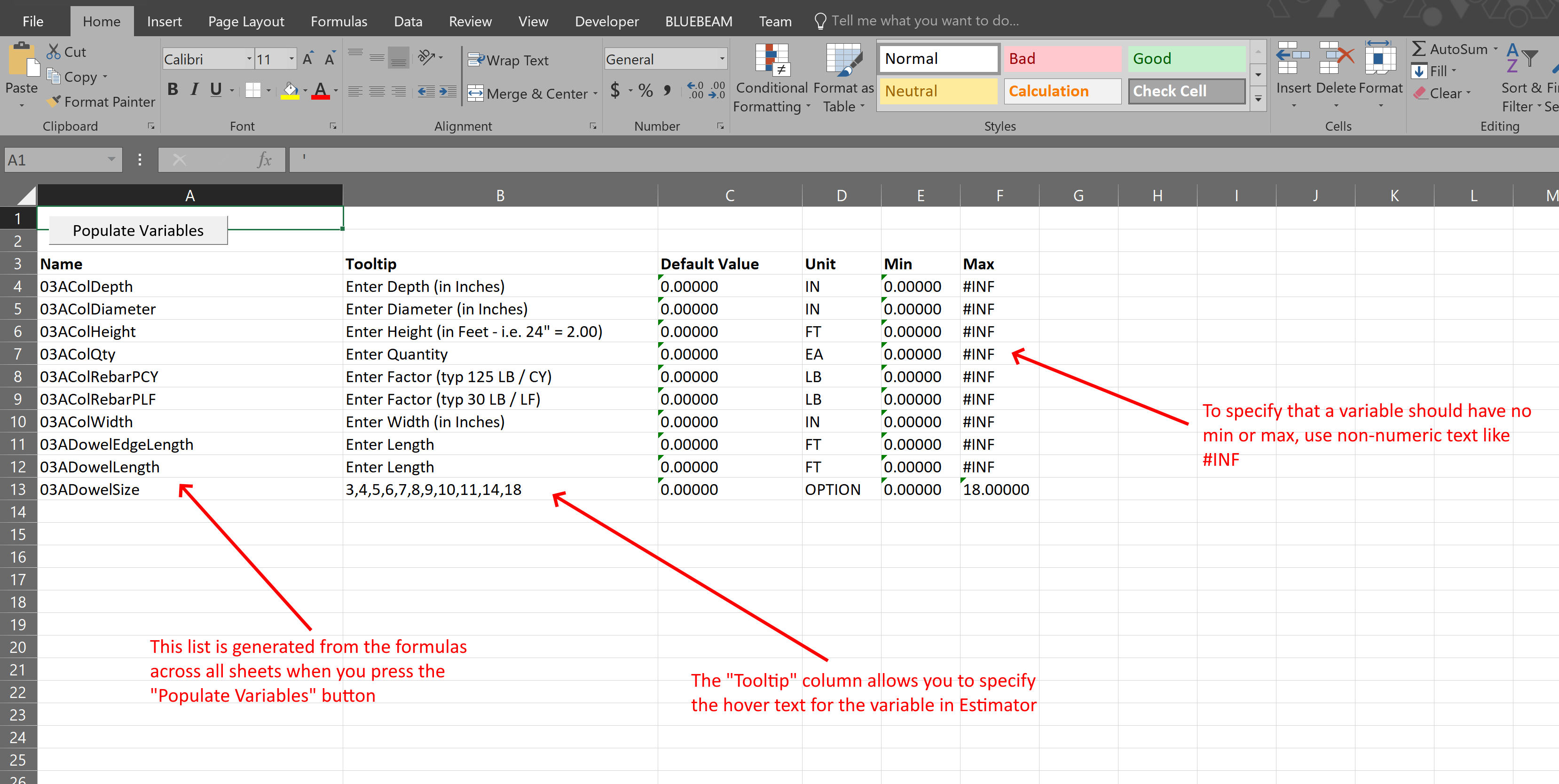1559x784 pixels.
Task: Click the Increase Indent icon
Action: pyautogui.click(x=448, y=91)
